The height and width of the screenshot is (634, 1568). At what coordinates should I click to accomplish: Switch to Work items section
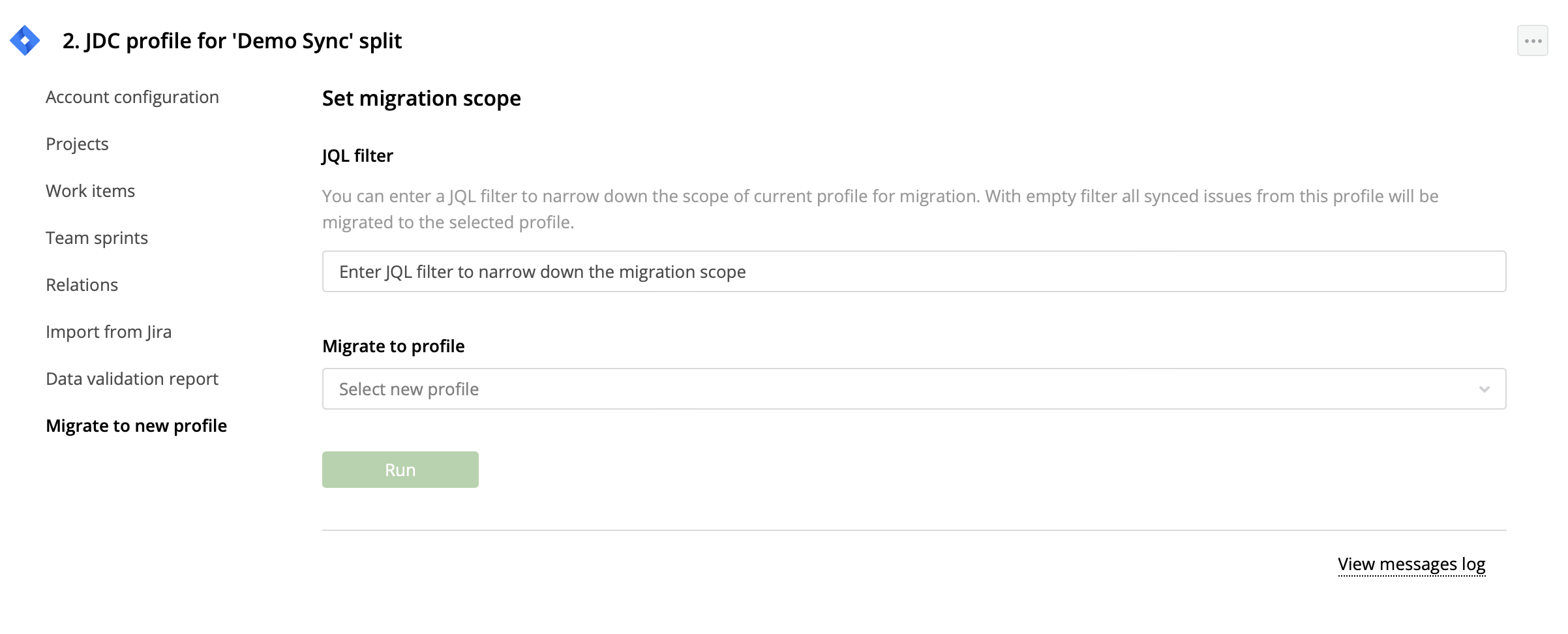90,191
